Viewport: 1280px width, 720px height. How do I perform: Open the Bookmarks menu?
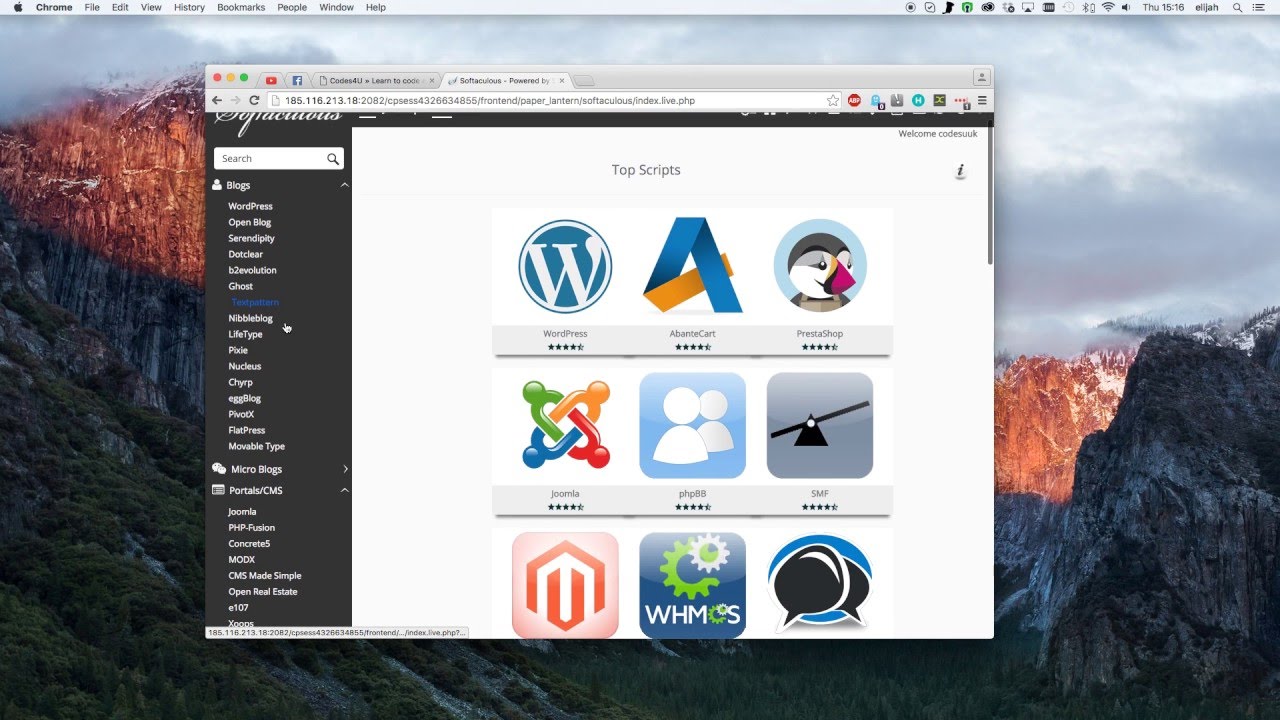(239, 7)
